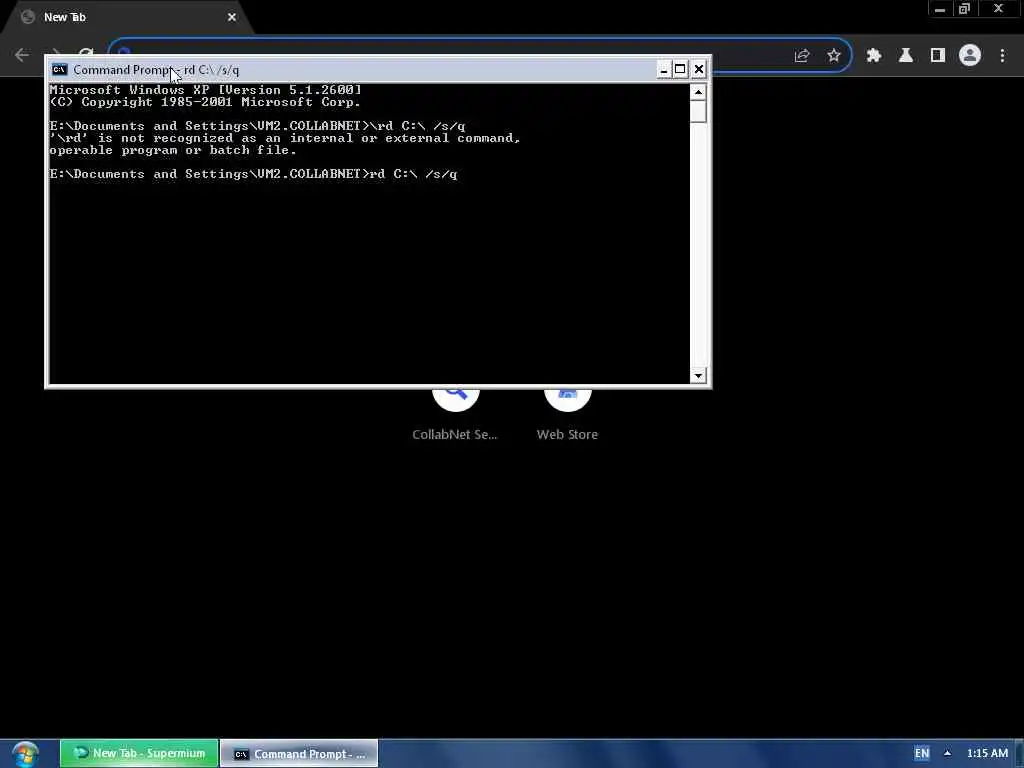Go back using the browser back arrow
The width and height of the screenshot is (1024, 768).
22,56
